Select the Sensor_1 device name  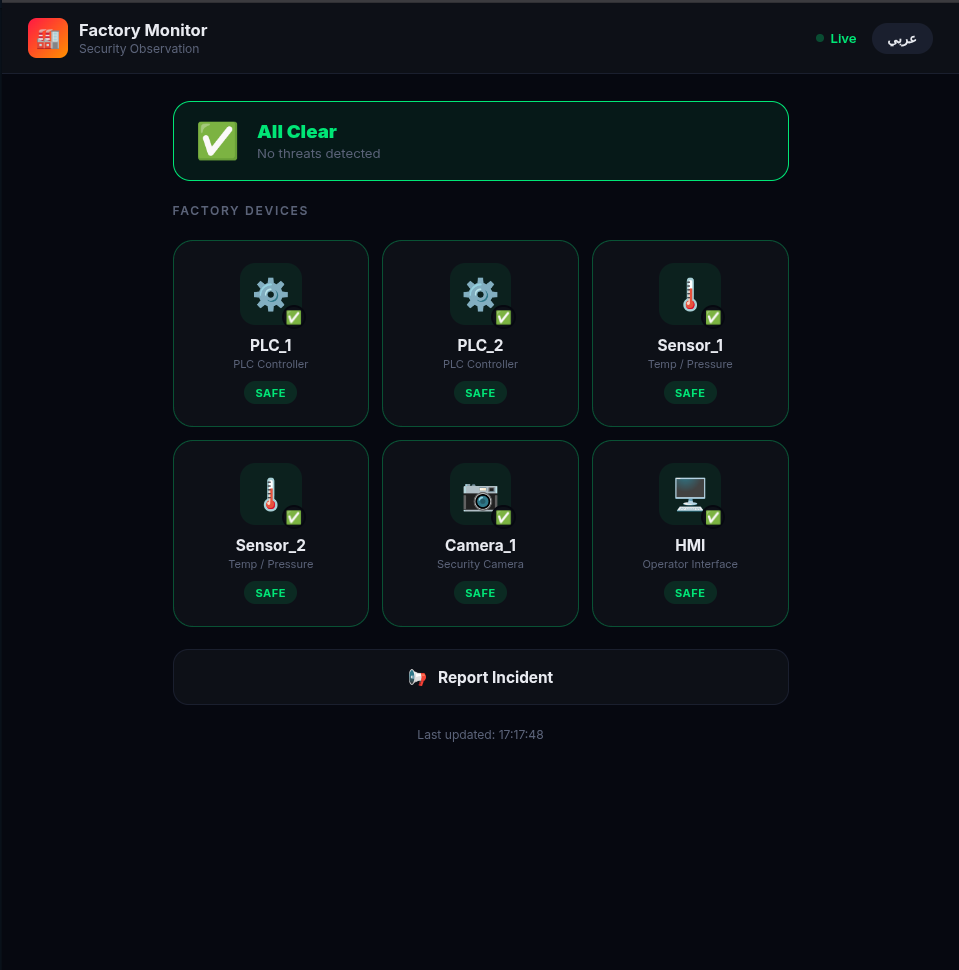coord(690,345)
